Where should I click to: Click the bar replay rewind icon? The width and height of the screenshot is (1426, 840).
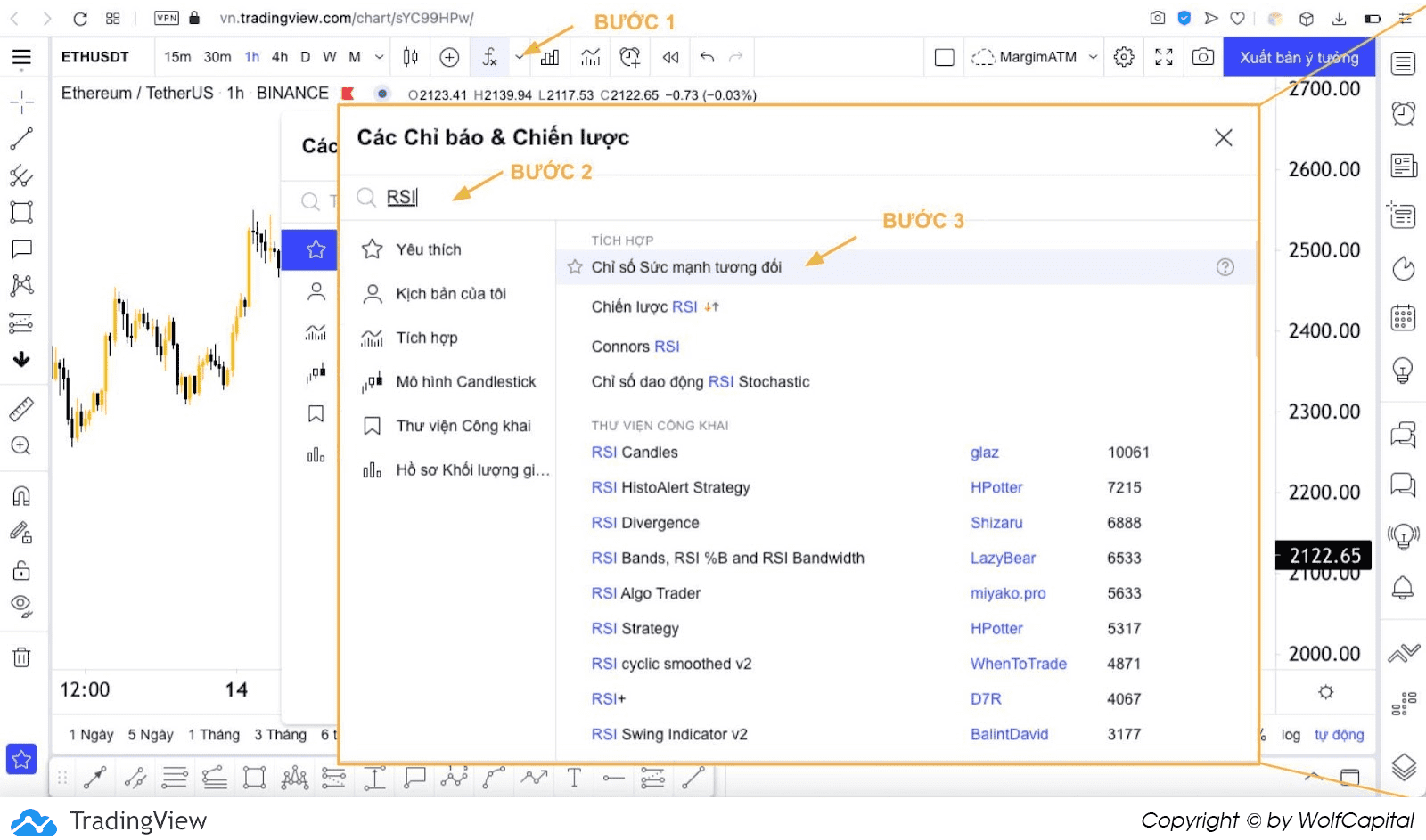(671, 57)
